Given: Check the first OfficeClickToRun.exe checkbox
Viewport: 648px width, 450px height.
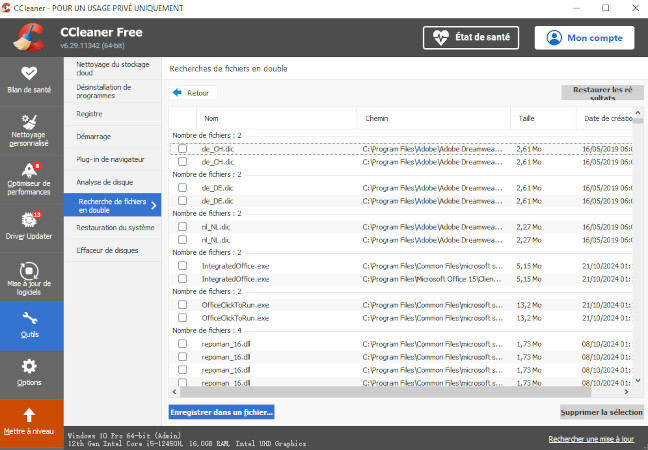Looking at the screenshot, I should pyautogui.click(x=182, y=305).
